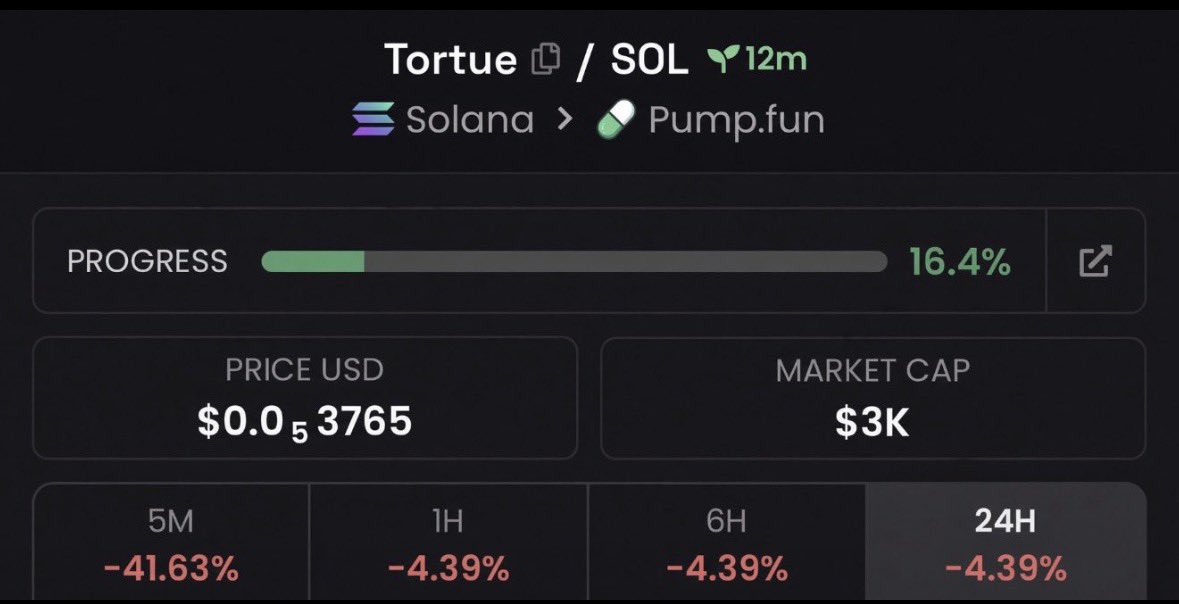1179x604 pixels.
Task: Click the 16.4% progress value
Action: (x=960, y=261)
